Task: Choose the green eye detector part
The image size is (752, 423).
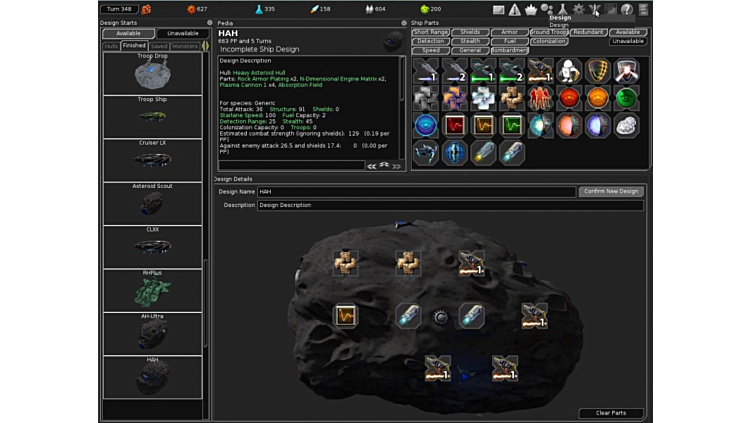Action: pyautogui.click(x=627, y=98)
